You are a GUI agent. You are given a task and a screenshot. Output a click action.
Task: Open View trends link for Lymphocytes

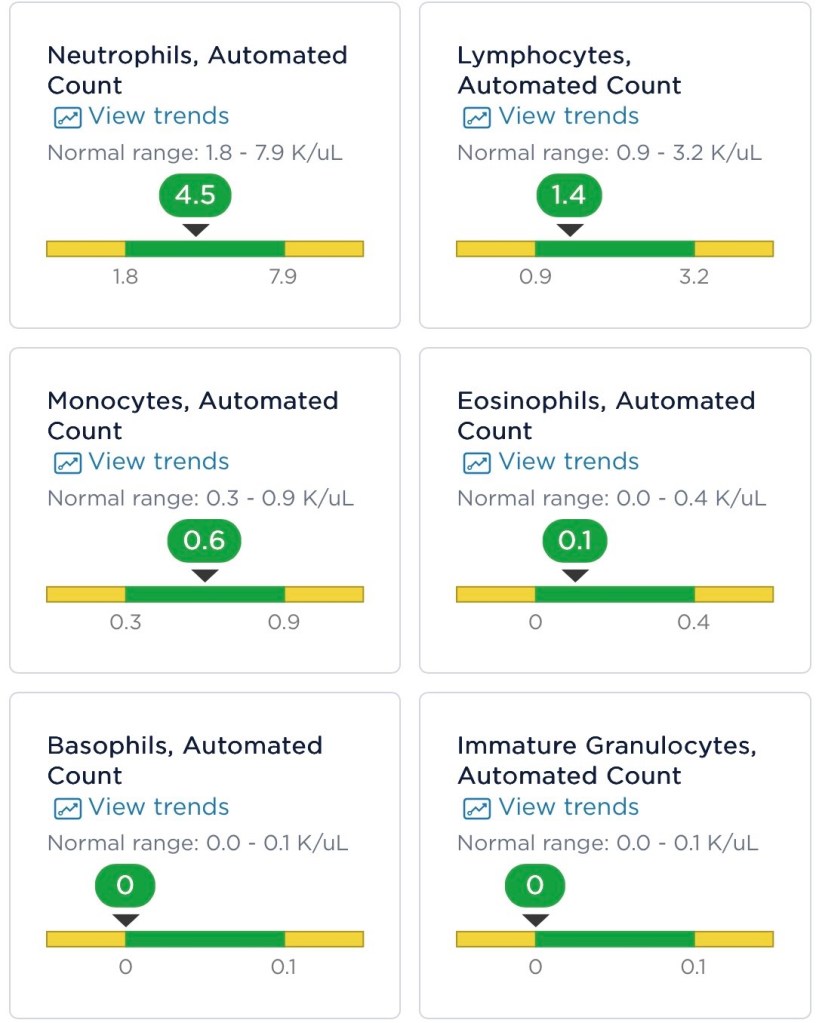568,116
